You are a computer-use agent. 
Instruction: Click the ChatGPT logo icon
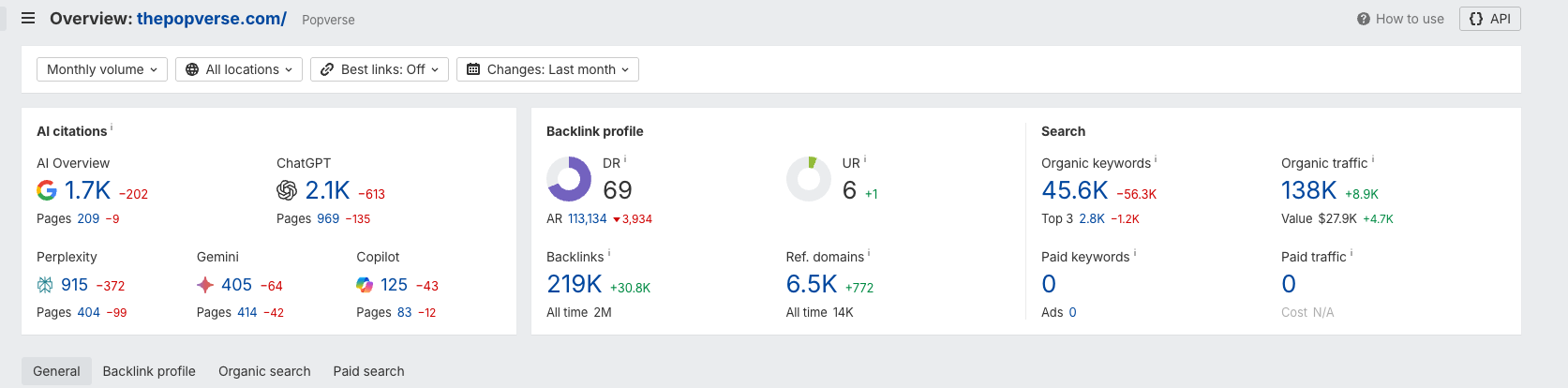tap(287, 190)
